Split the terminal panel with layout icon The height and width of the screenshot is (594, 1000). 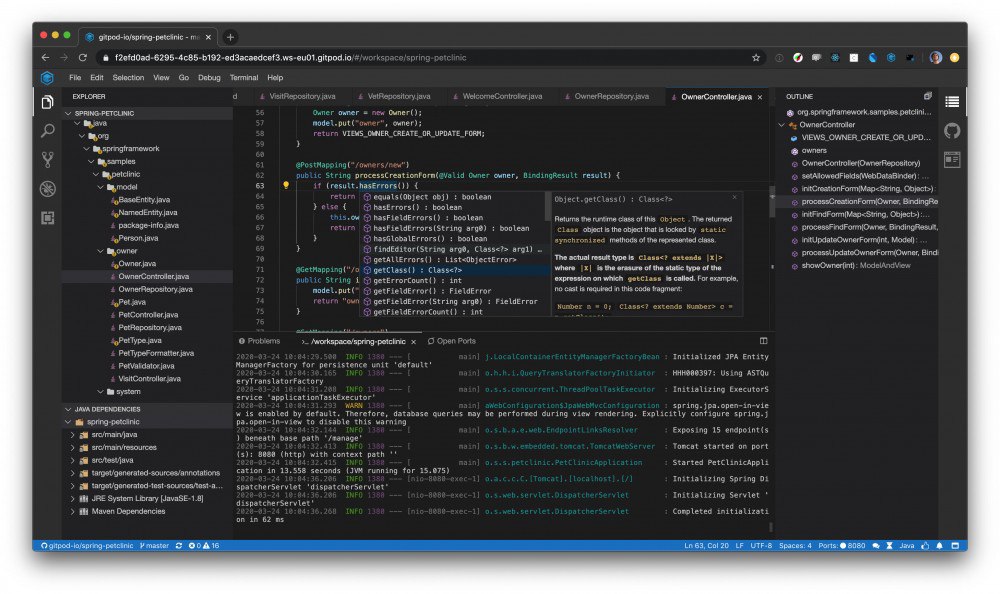[763, 341]
